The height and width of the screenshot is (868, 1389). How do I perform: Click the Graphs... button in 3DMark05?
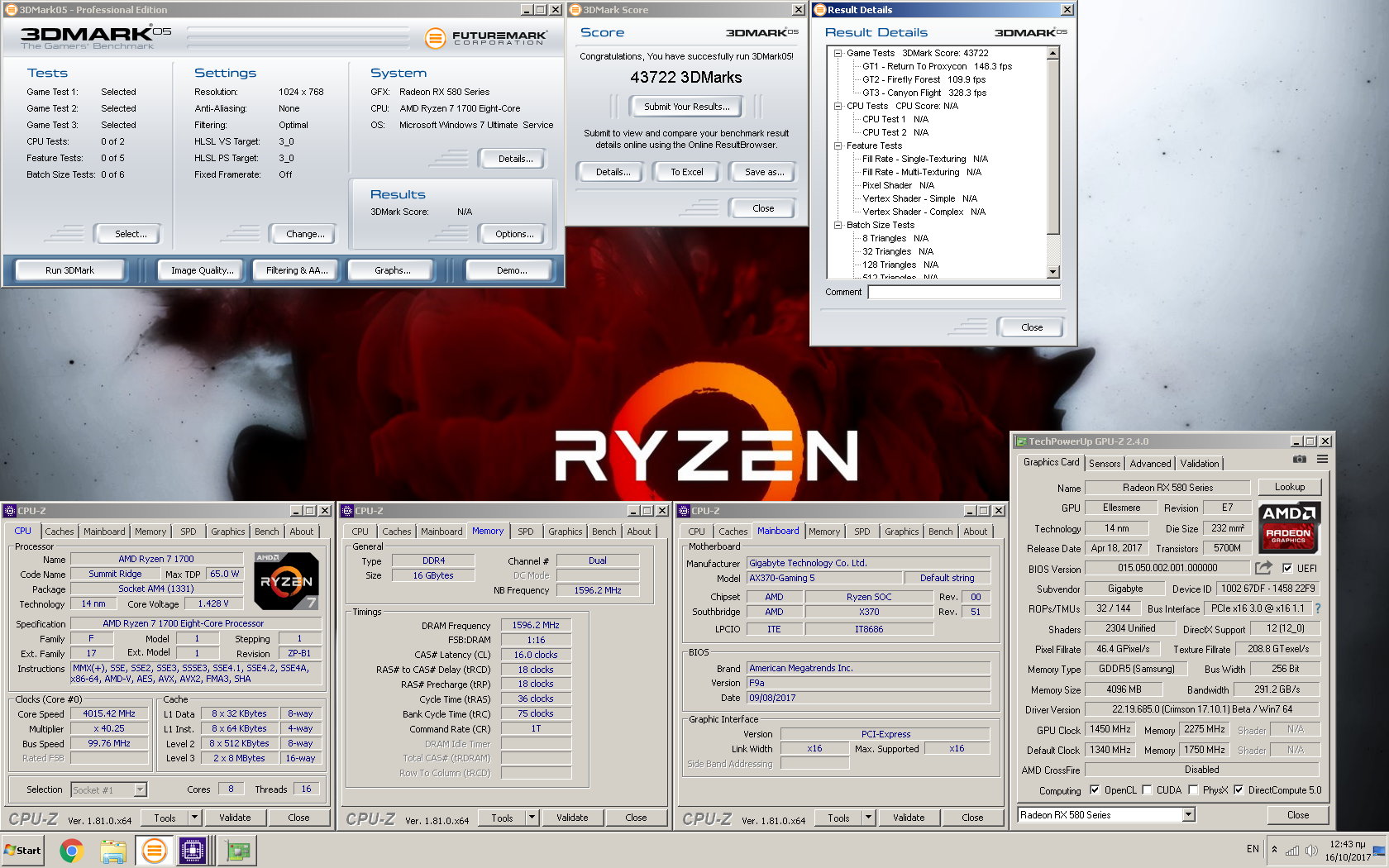tap(393, 270)
